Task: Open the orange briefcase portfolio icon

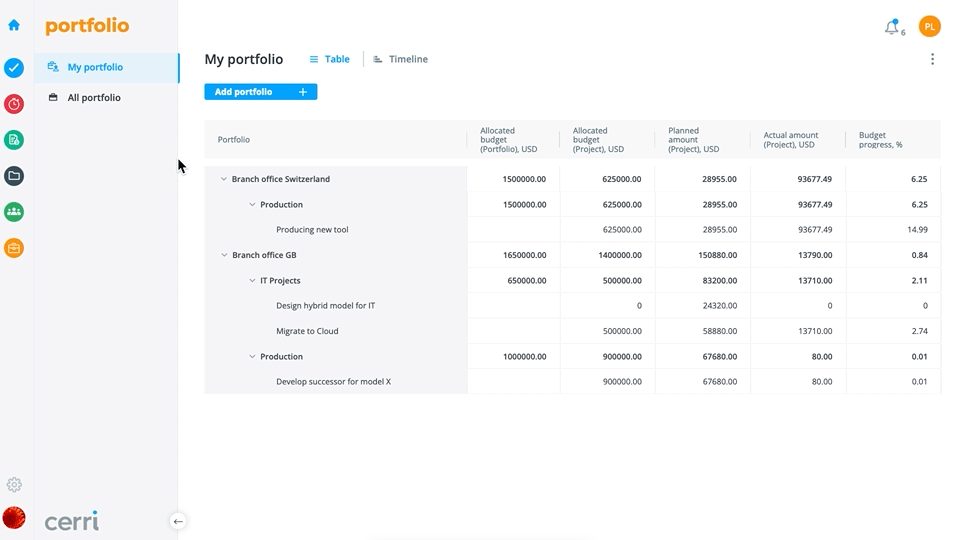Action: tap(14, 248)
